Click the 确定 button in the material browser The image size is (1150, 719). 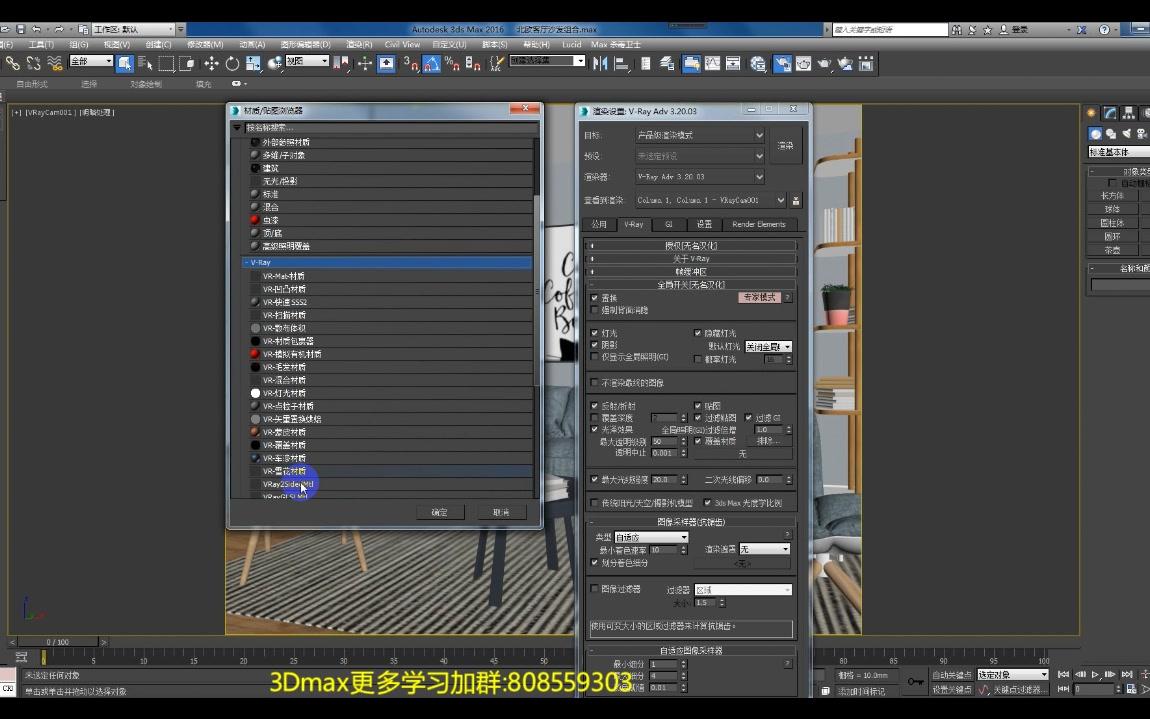pos(440,511)
